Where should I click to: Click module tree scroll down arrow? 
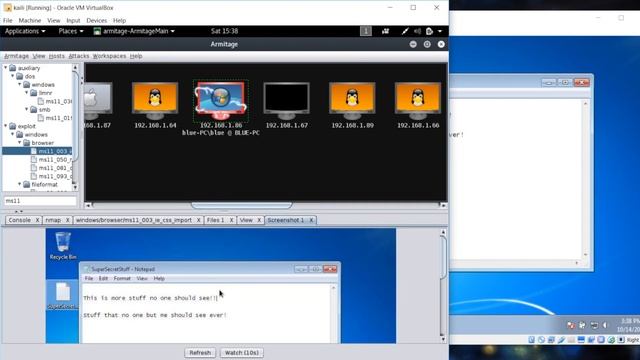75,187
